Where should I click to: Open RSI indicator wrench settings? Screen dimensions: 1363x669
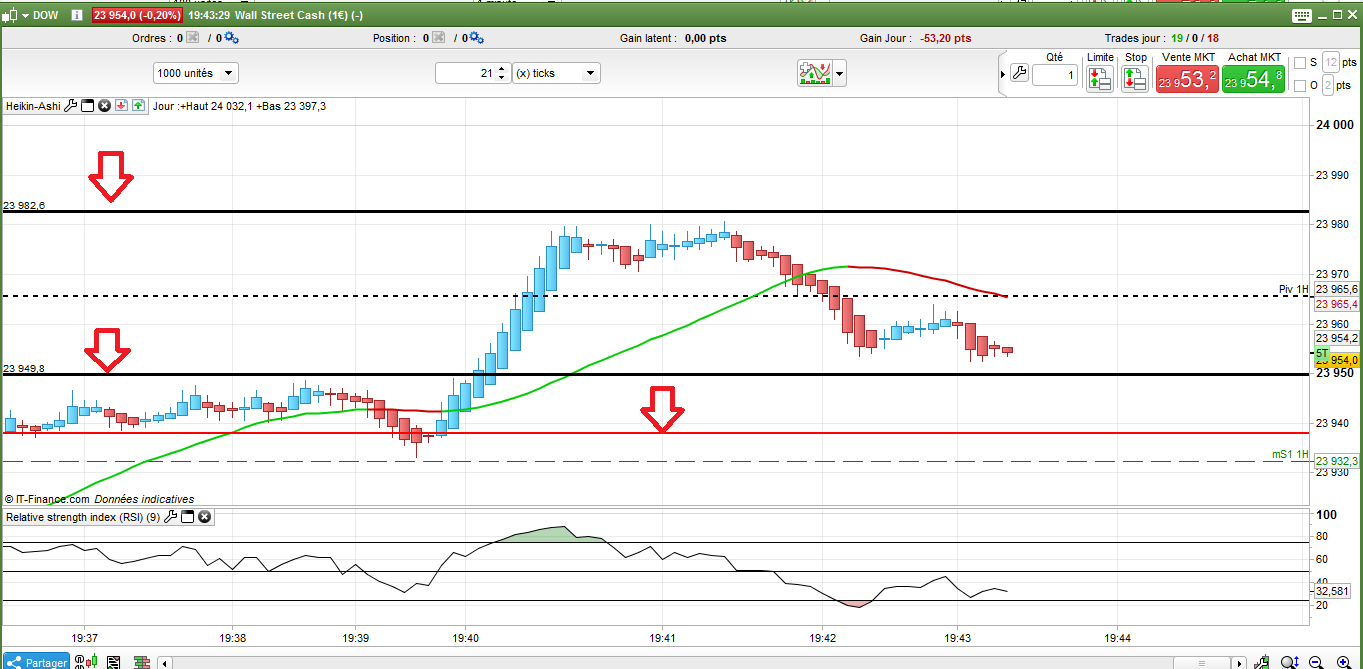(171, 517)
